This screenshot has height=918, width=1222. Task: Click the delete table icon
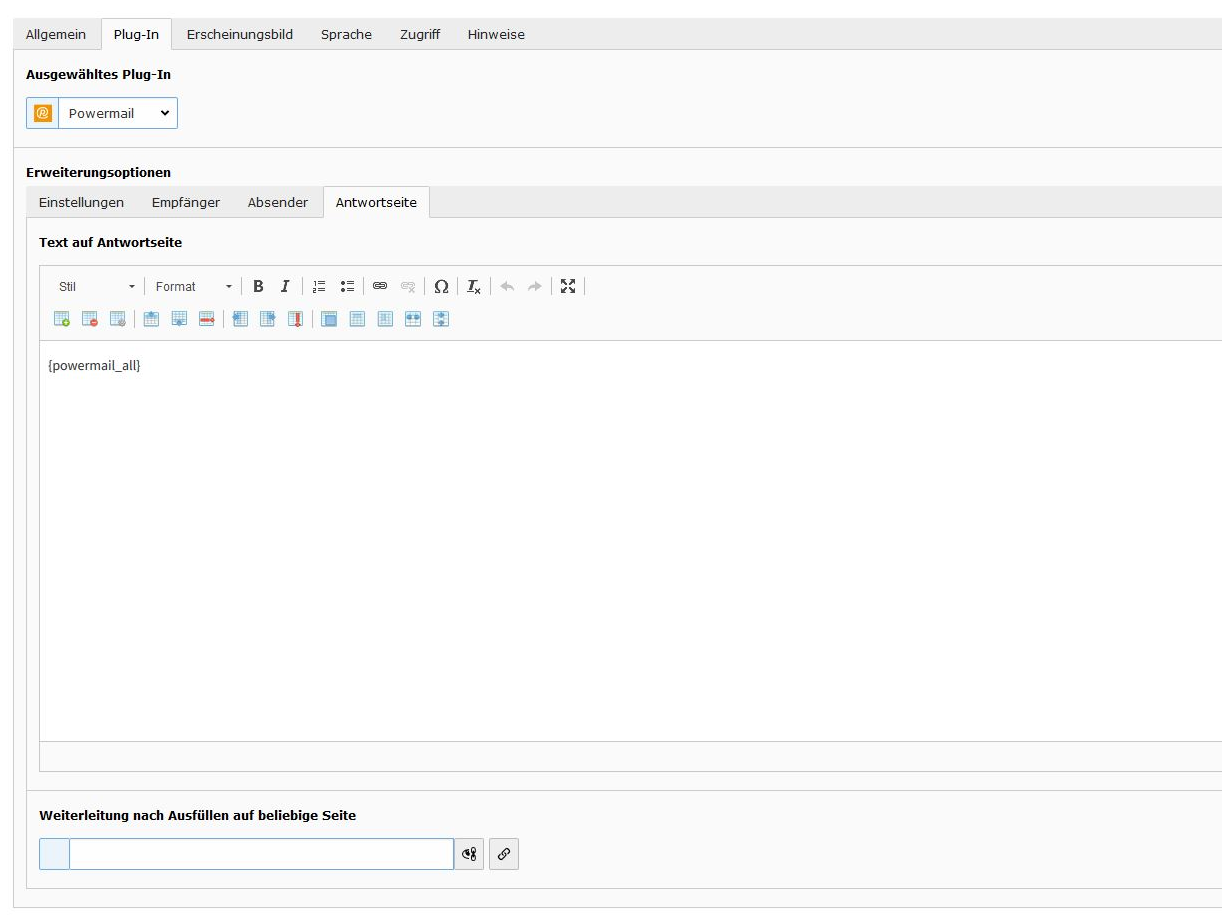[90, 319]
